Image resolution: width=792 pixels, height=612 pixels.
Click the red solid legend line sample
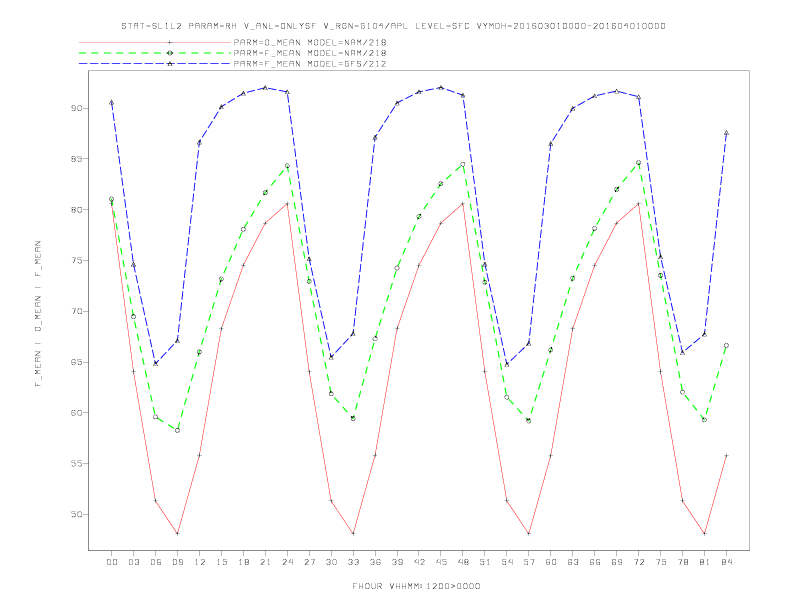coord(155,42)
